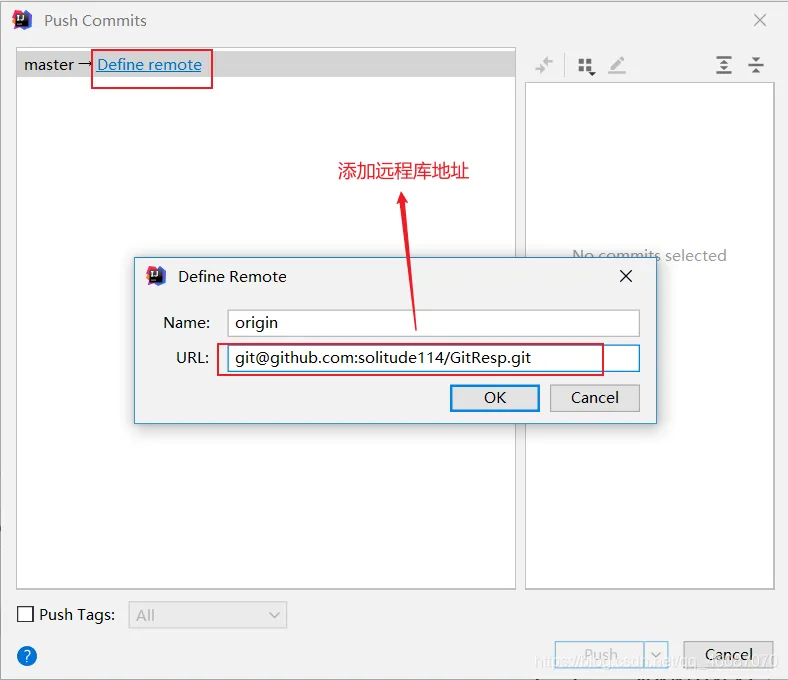Expand the Push button dropdown arrow

(656, 655)
